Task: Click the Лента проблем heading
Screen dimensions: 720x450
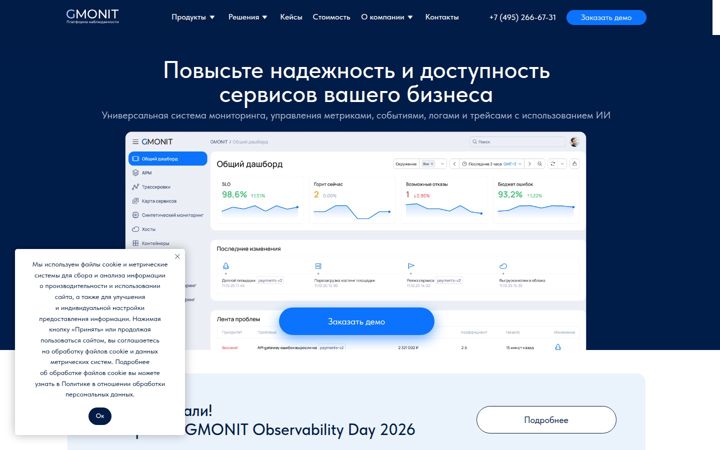Action: point(238,319)
